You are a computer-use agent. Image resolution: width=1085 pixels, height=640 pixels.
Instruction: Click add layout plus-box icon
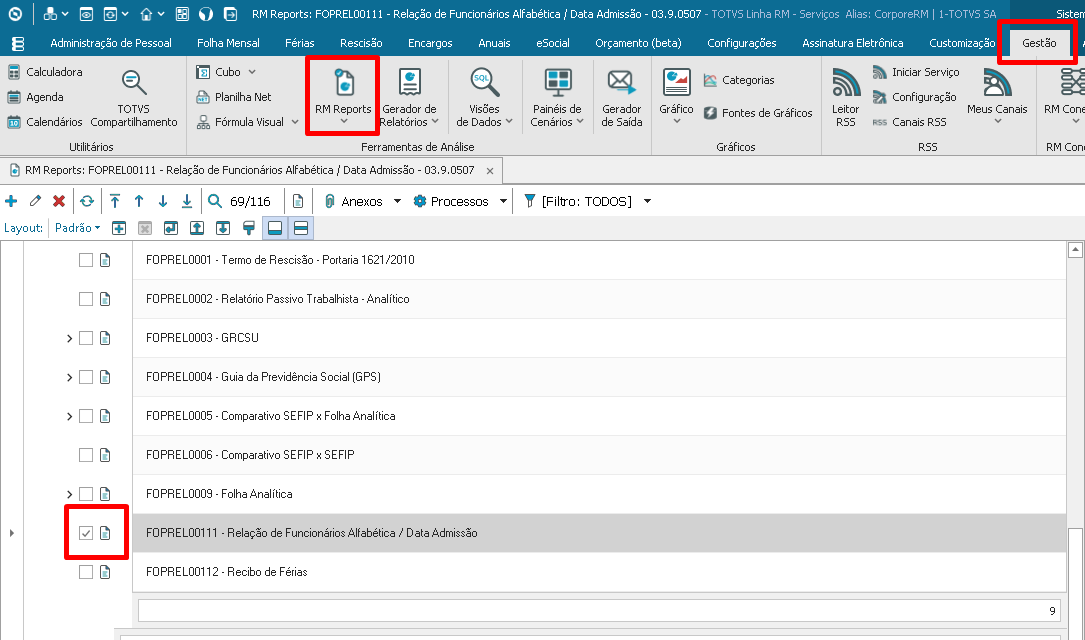(x=119, y=228)
